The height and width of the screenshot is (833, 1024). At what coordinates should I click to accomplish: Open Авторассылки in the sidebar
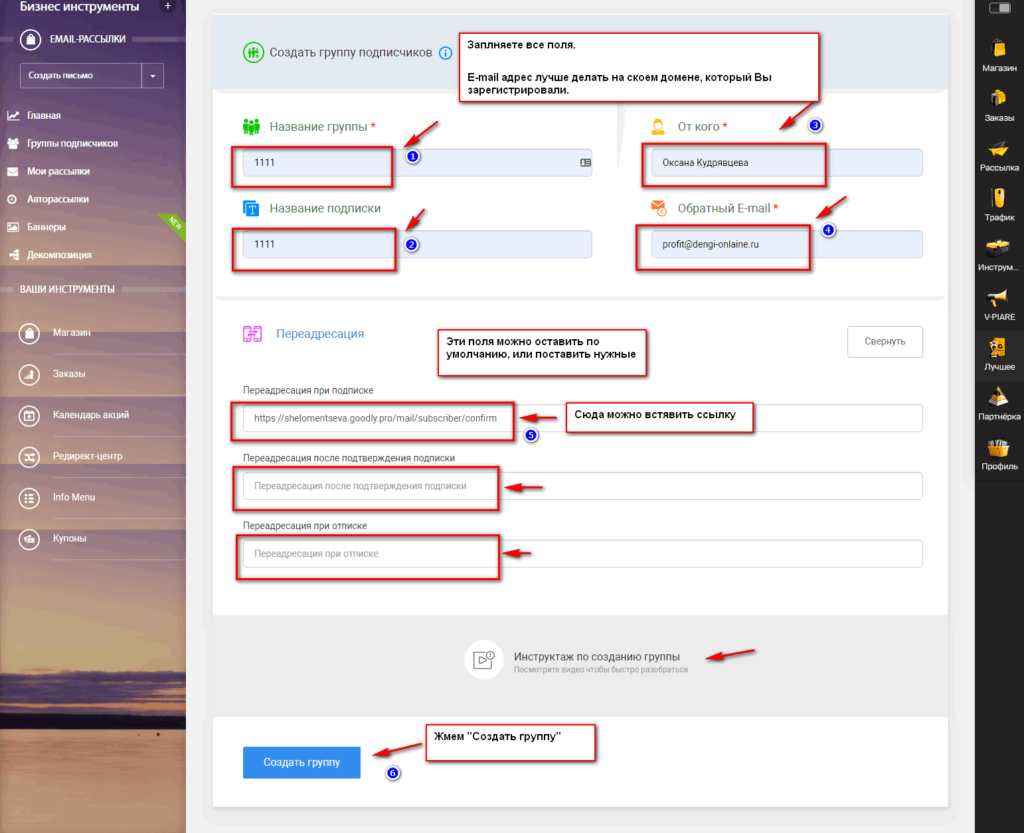[x=57, y=199]
